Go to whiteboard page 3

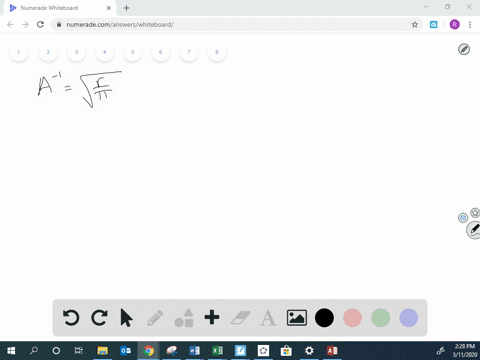pos(76,52)
